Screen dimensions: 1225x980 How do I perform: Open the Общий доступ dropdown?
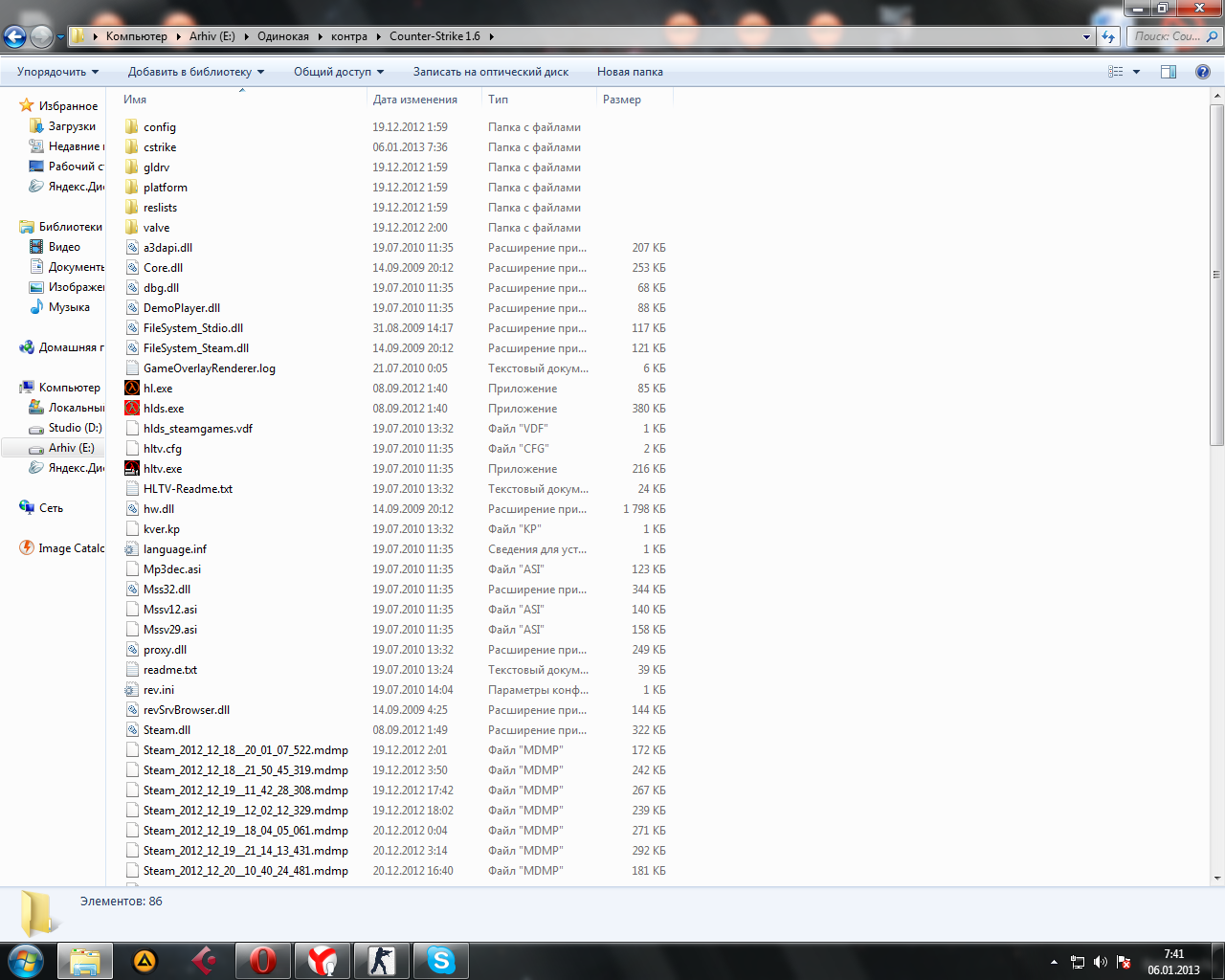tap(339, 72)
